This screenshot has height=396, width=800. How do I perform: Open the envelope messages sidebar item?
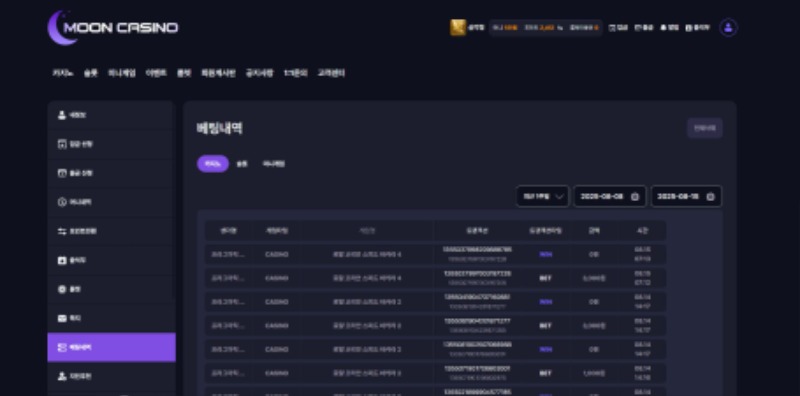[x=111, y=318]
